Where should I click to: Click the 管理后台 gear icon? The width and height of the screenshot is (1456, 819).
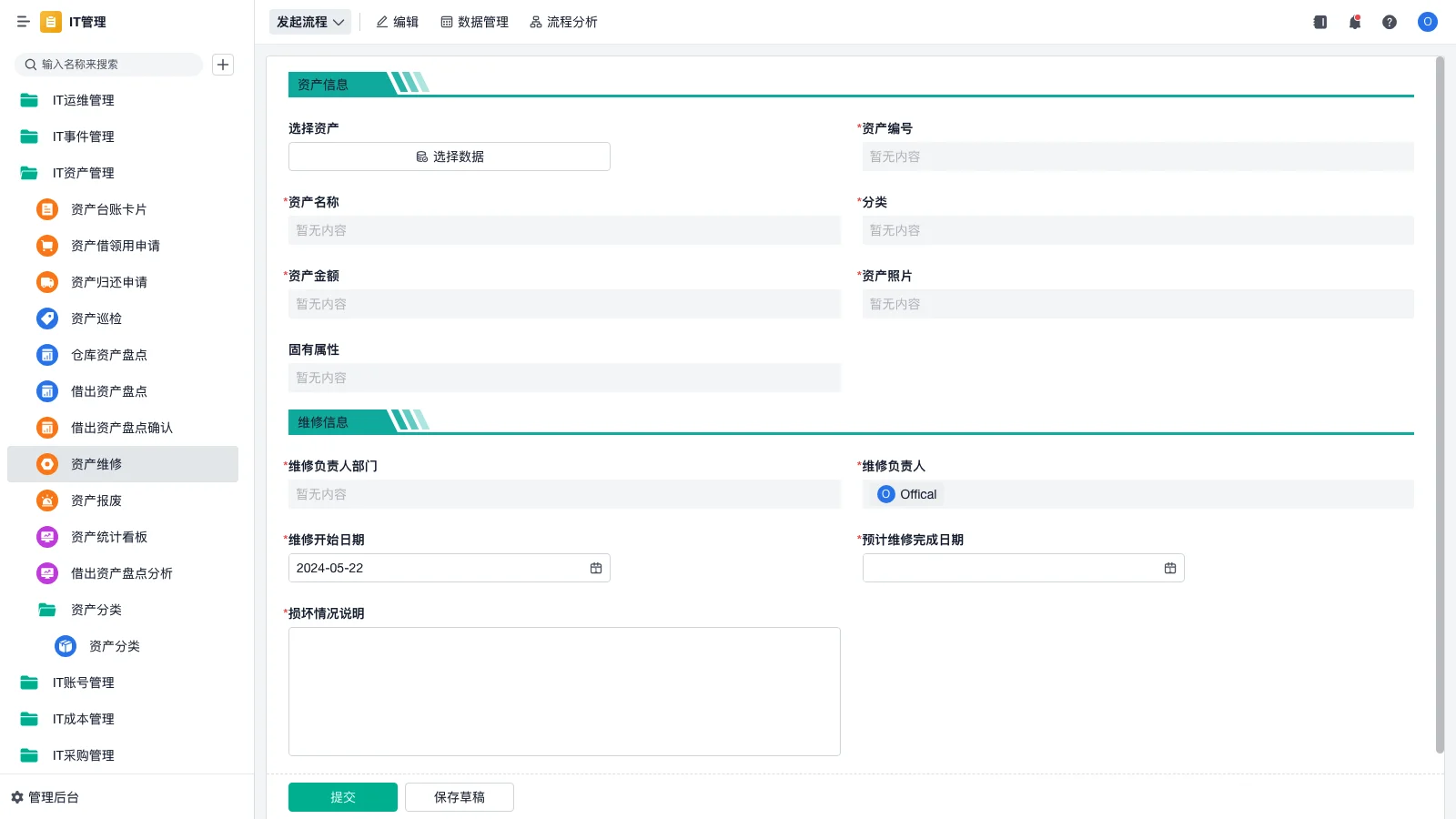(17, 797)
